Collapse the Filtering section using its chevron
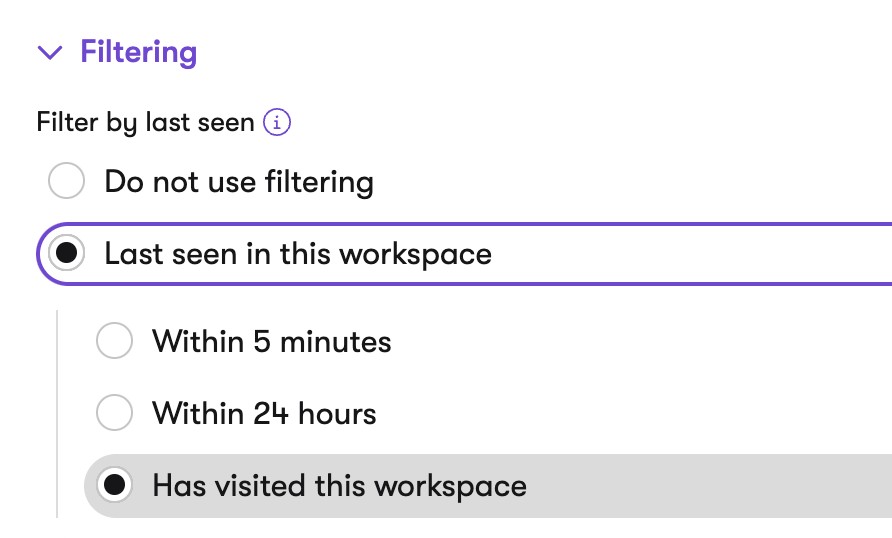Image resolution: width=892 pixels, height=538 pixels. [49, 52]
